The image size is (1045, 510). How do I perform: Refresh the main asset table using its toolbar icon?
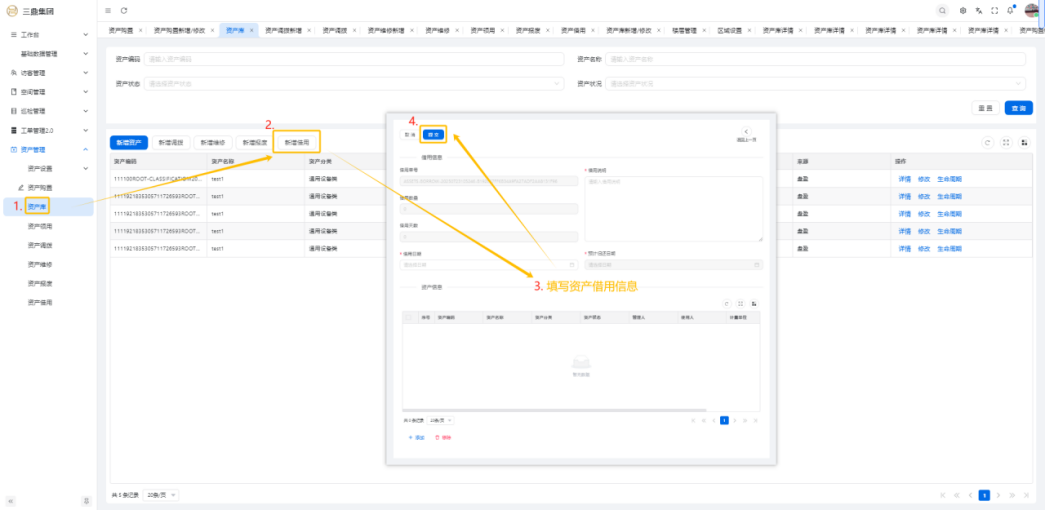tap(988, 143)
